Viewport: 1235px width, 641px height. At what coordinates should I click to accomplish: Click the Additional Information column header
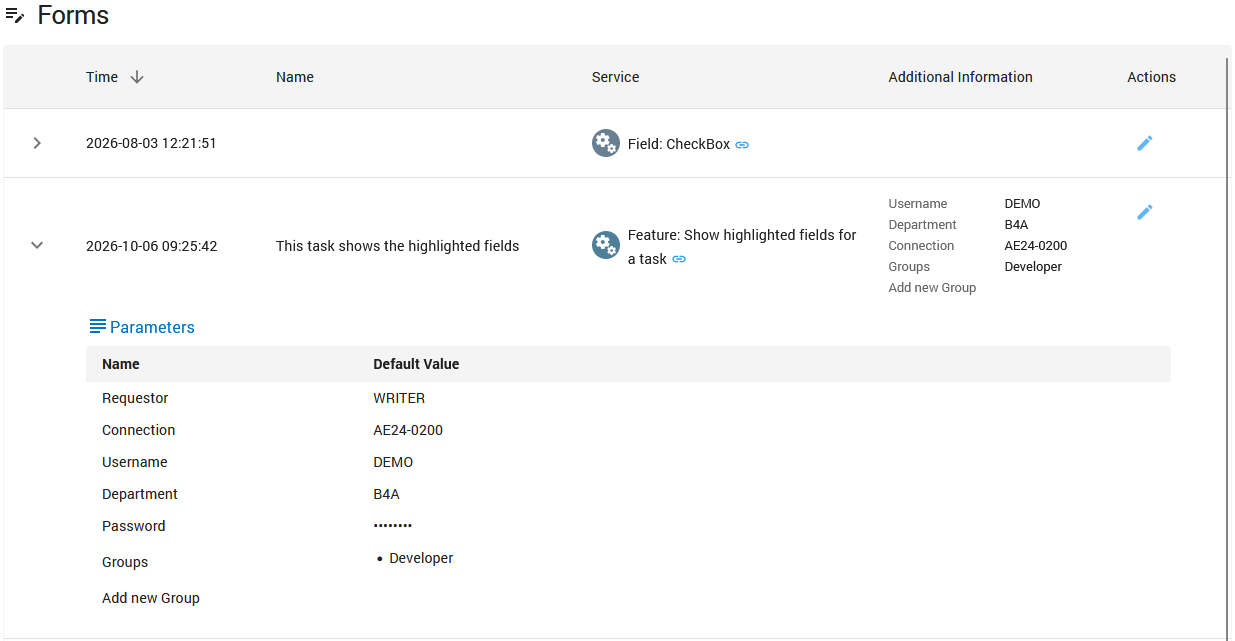pos(960,77)
